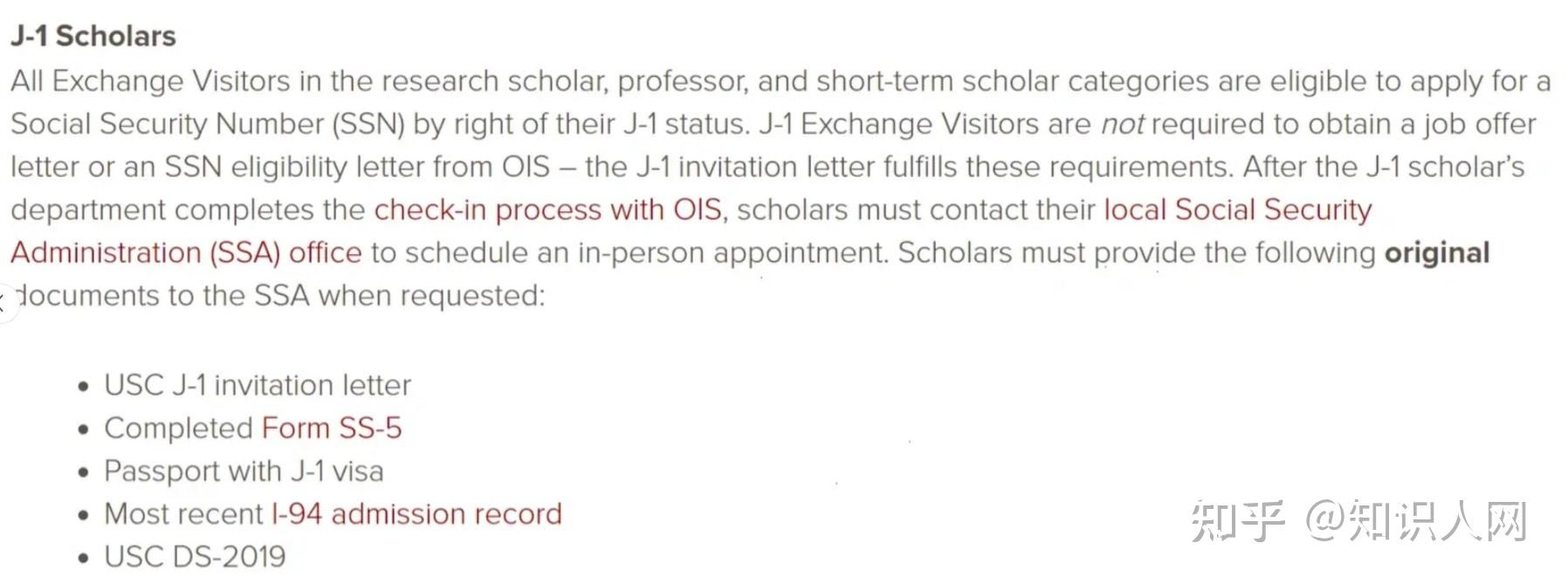This screenshot has width=1568, height=584.
Task: Click the @知识人网 author watermark
Action: click(x=1416, y=521)
